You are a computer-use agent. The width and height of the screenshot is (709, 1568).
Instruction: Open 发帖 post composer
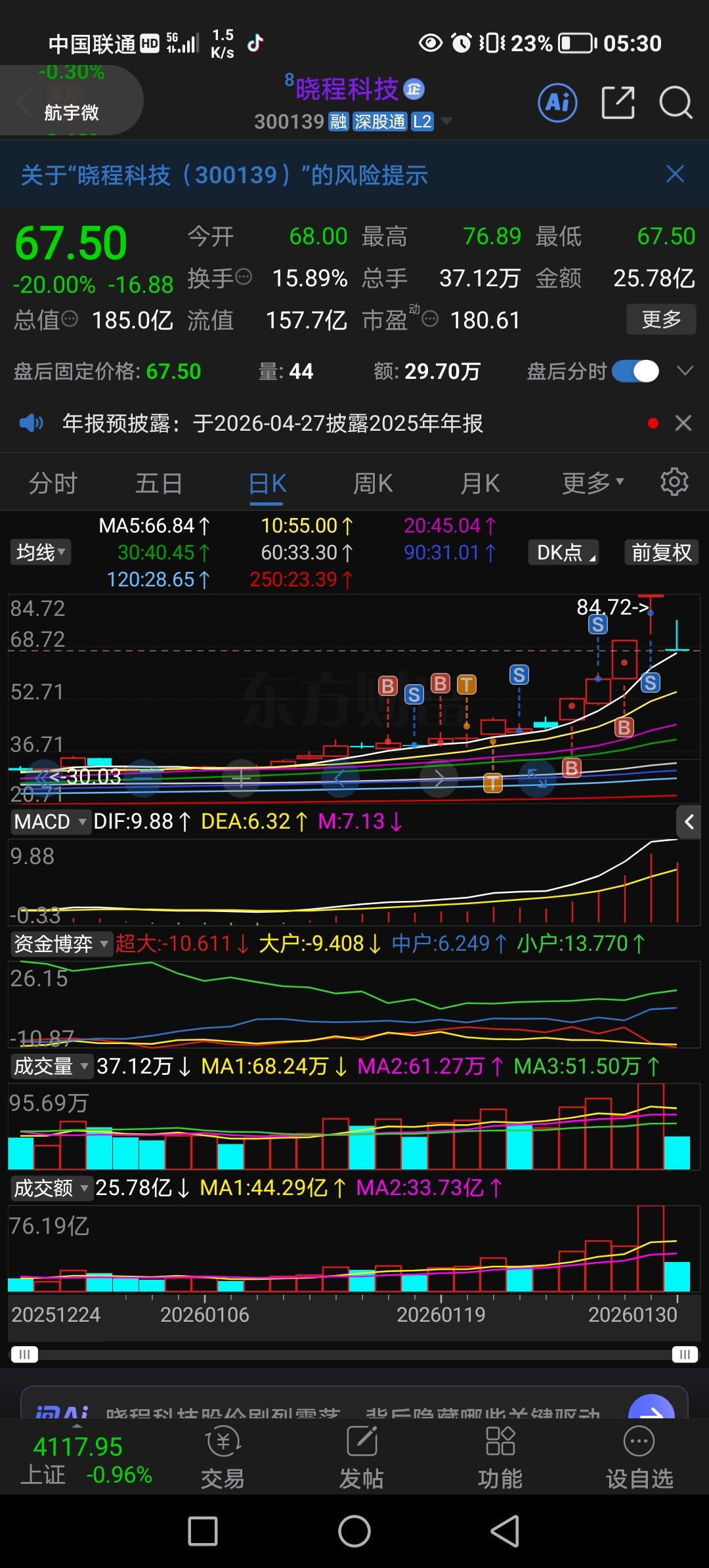pyautogui.click(x=362, y=1457)
